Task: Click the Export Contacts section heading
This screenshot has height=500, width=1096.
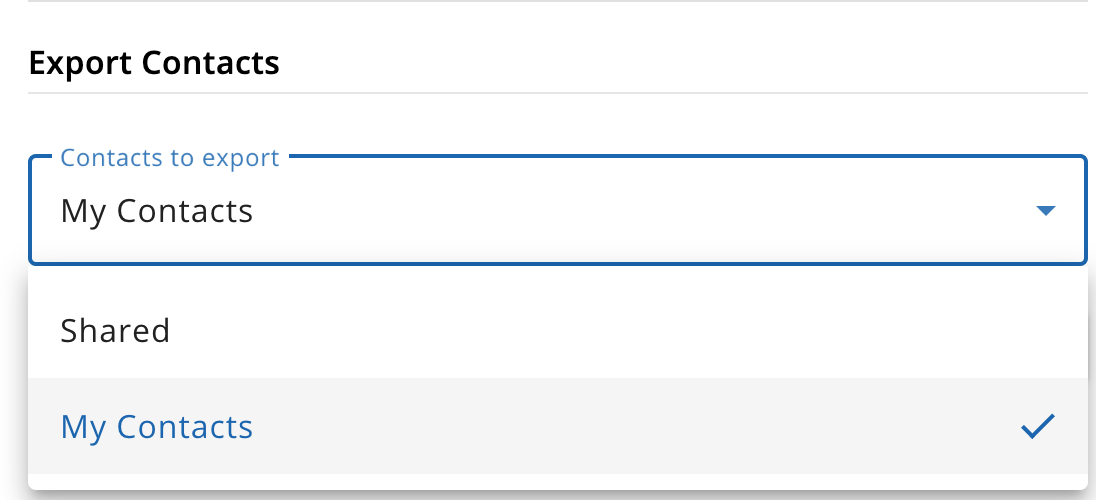Action: 154,63
